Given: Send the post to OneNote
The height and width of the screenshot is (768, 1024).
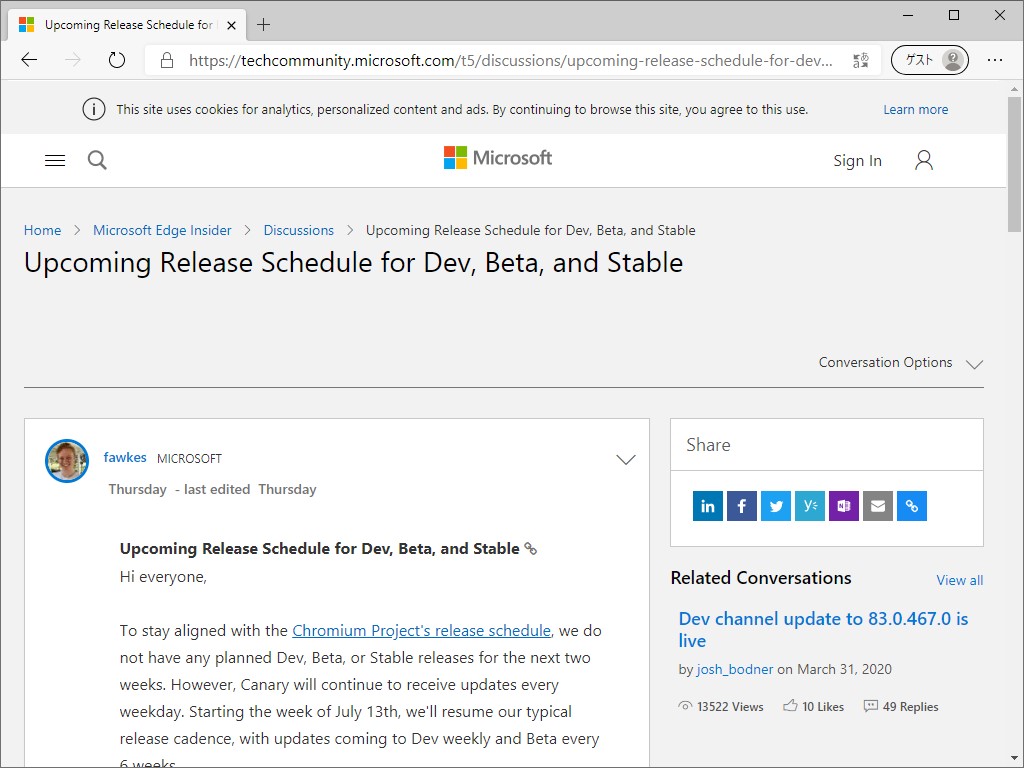Looking at the screenshot, I should coord(843,506).
